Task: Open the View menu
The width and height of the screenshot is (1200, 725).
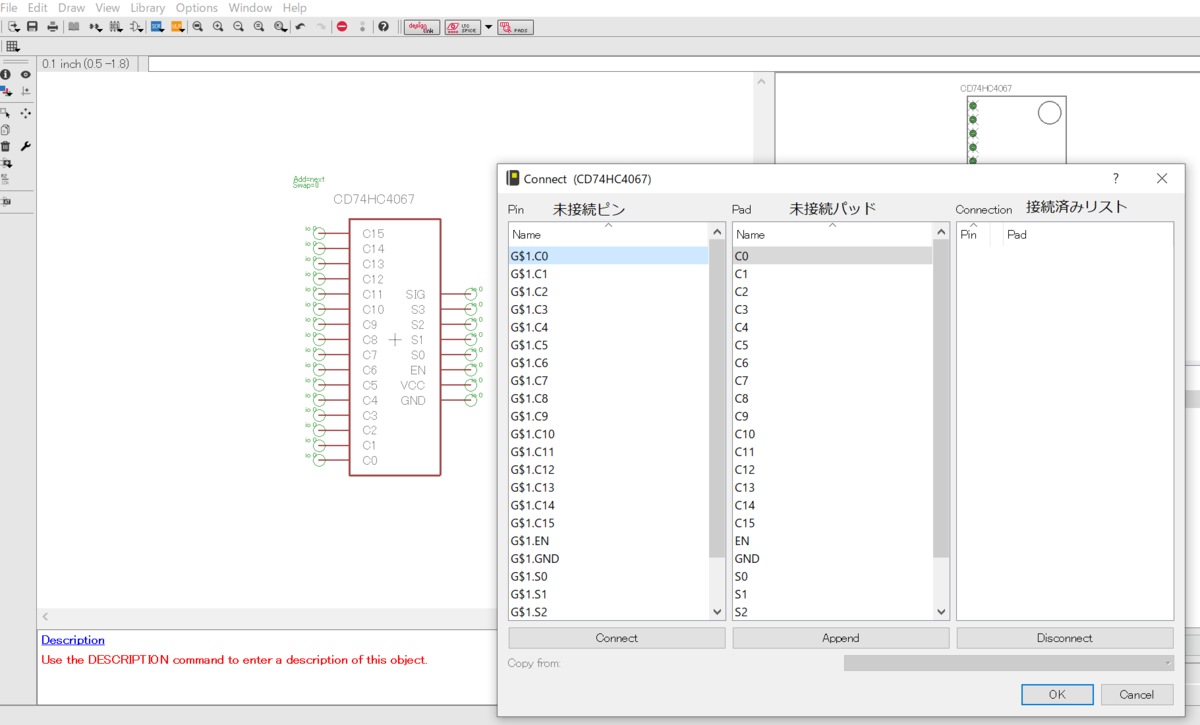Action: coord(108,8)
